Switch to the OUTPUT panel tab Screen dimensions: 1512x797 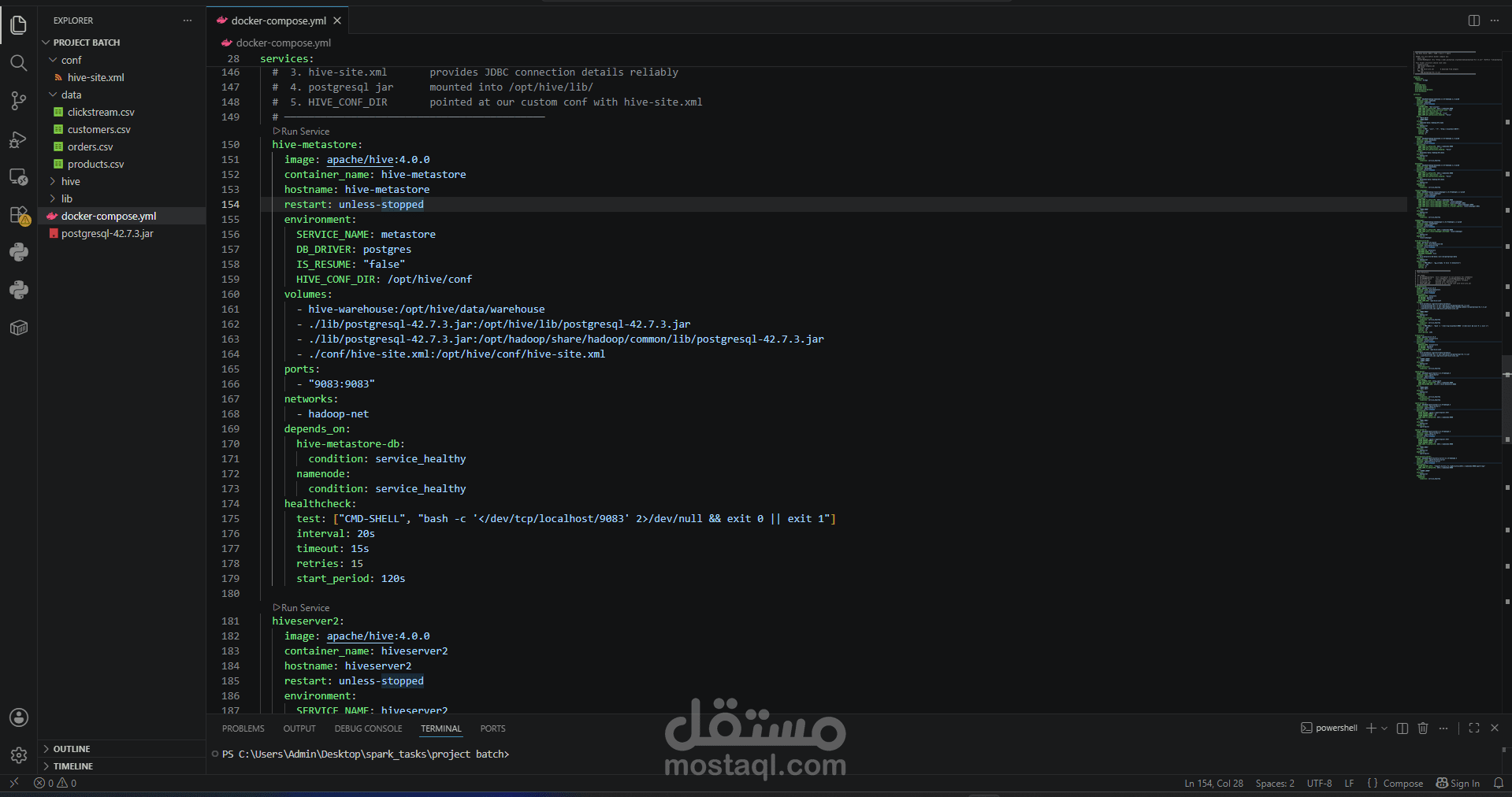(x=299, y=728)
